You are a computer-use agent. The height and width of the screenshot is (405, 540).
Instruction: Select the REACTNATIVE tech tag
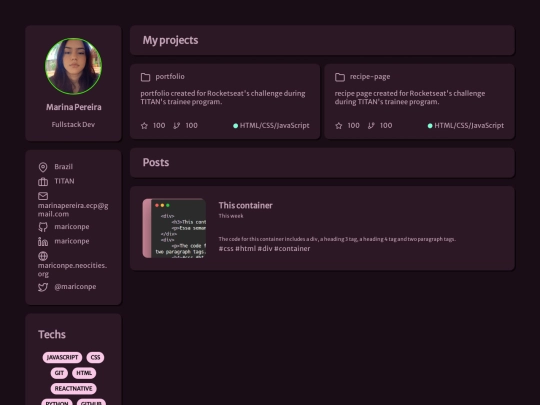73,388
